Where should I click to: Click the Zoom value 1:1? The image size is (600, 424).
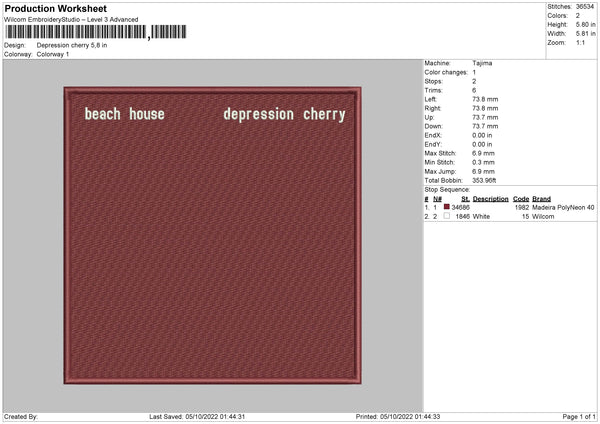tap(580, 42)
